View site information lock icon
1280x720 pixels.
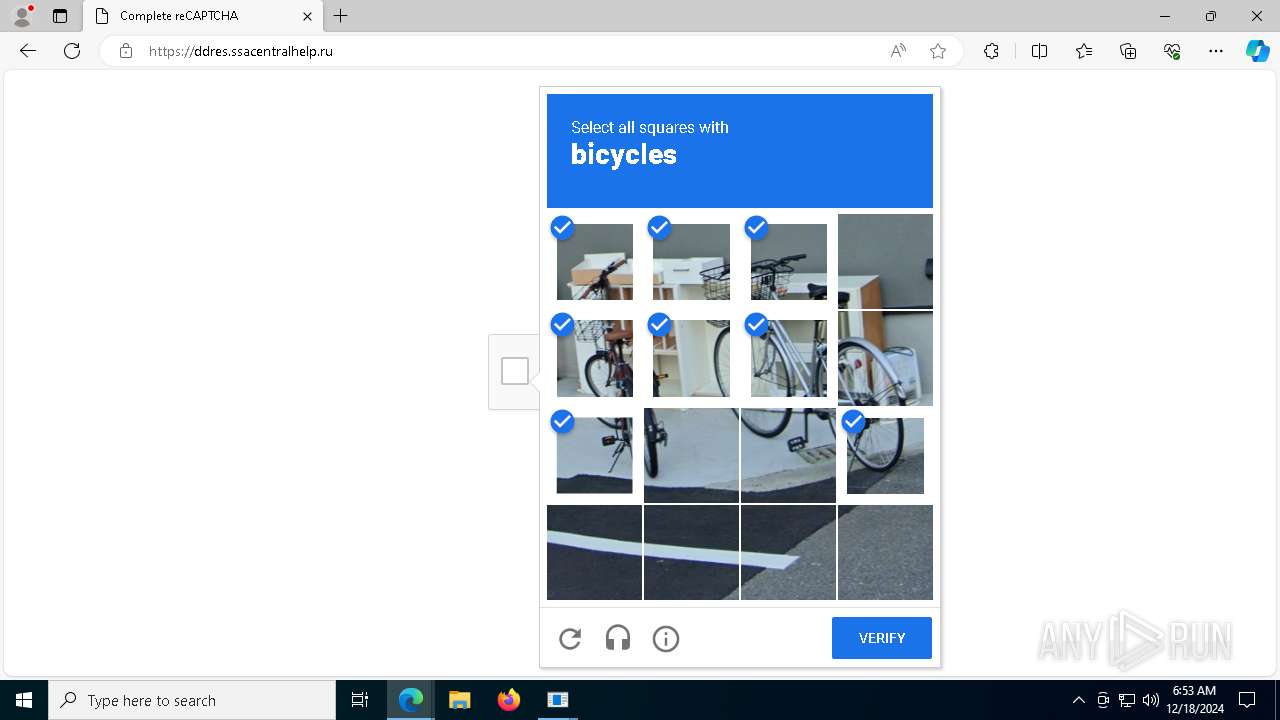pos(126,51)
